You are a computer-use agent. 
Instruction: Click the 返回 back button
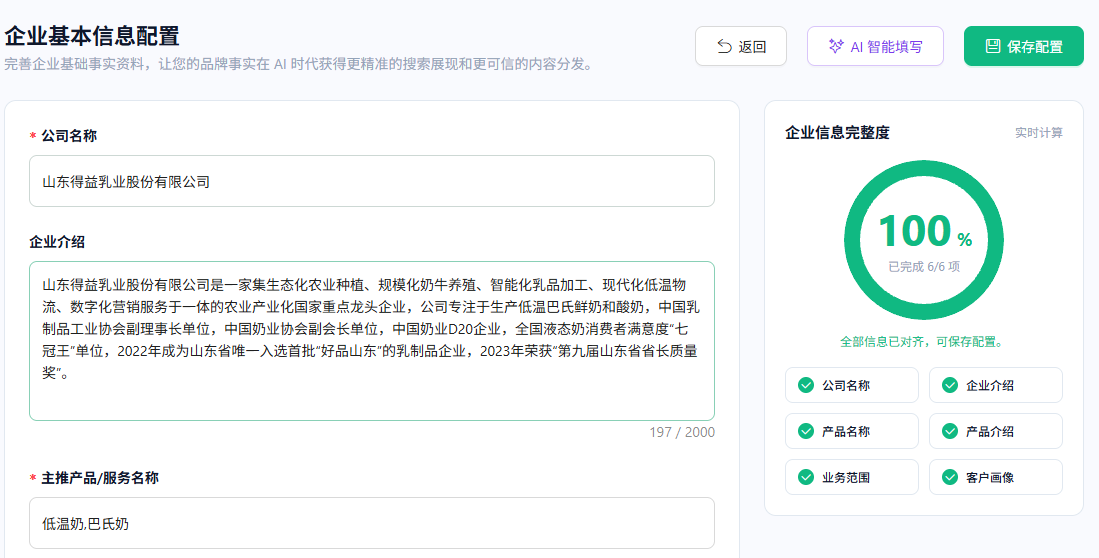click(741, 46)
